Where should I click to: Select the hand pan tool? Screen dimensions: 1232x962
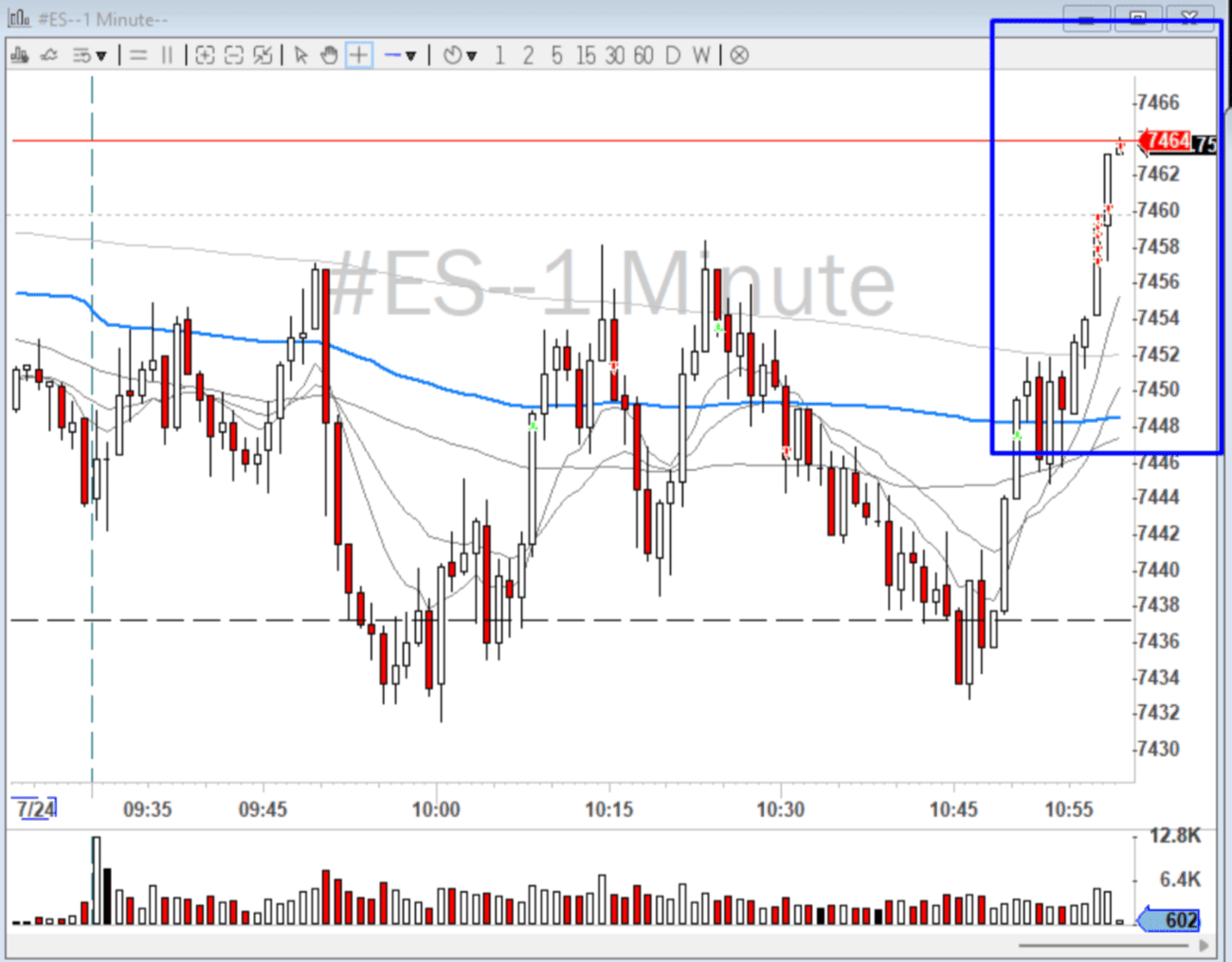click(x=329, y=56)
